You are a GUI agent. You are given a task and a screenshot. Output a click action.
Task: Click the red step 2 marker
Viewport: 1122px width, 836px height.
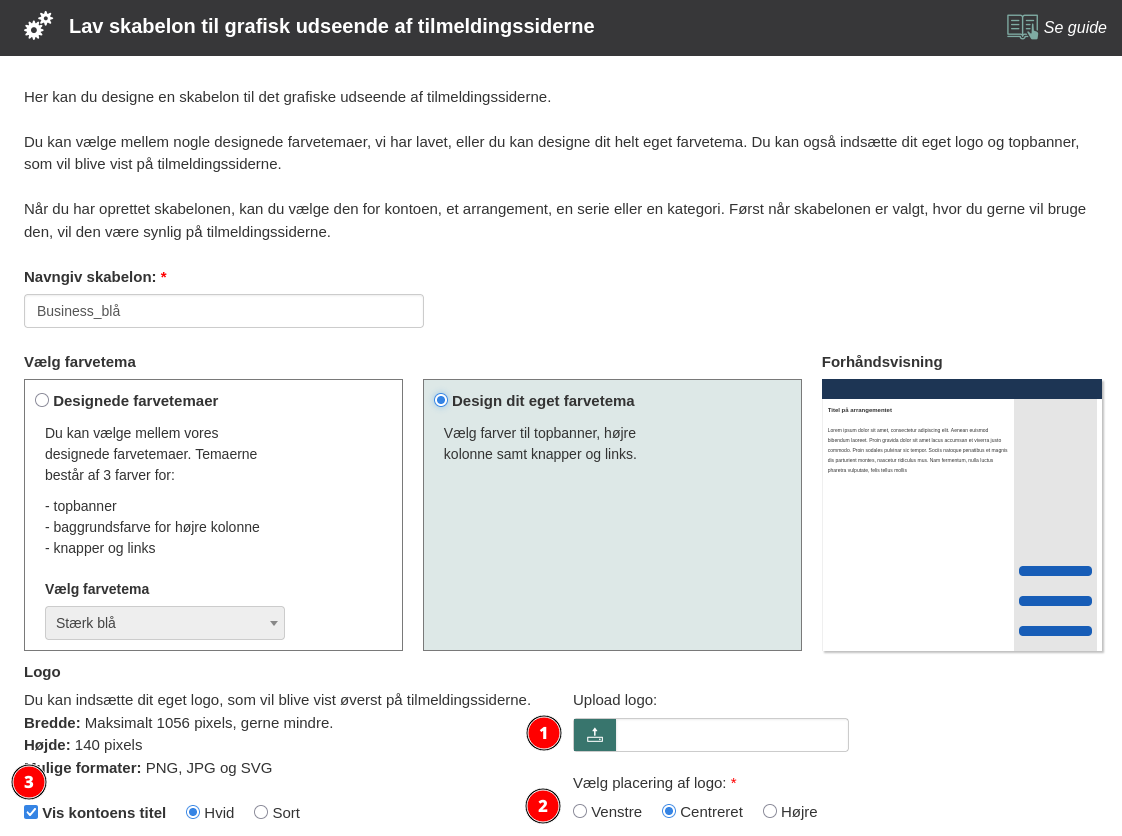pos(543,806)
